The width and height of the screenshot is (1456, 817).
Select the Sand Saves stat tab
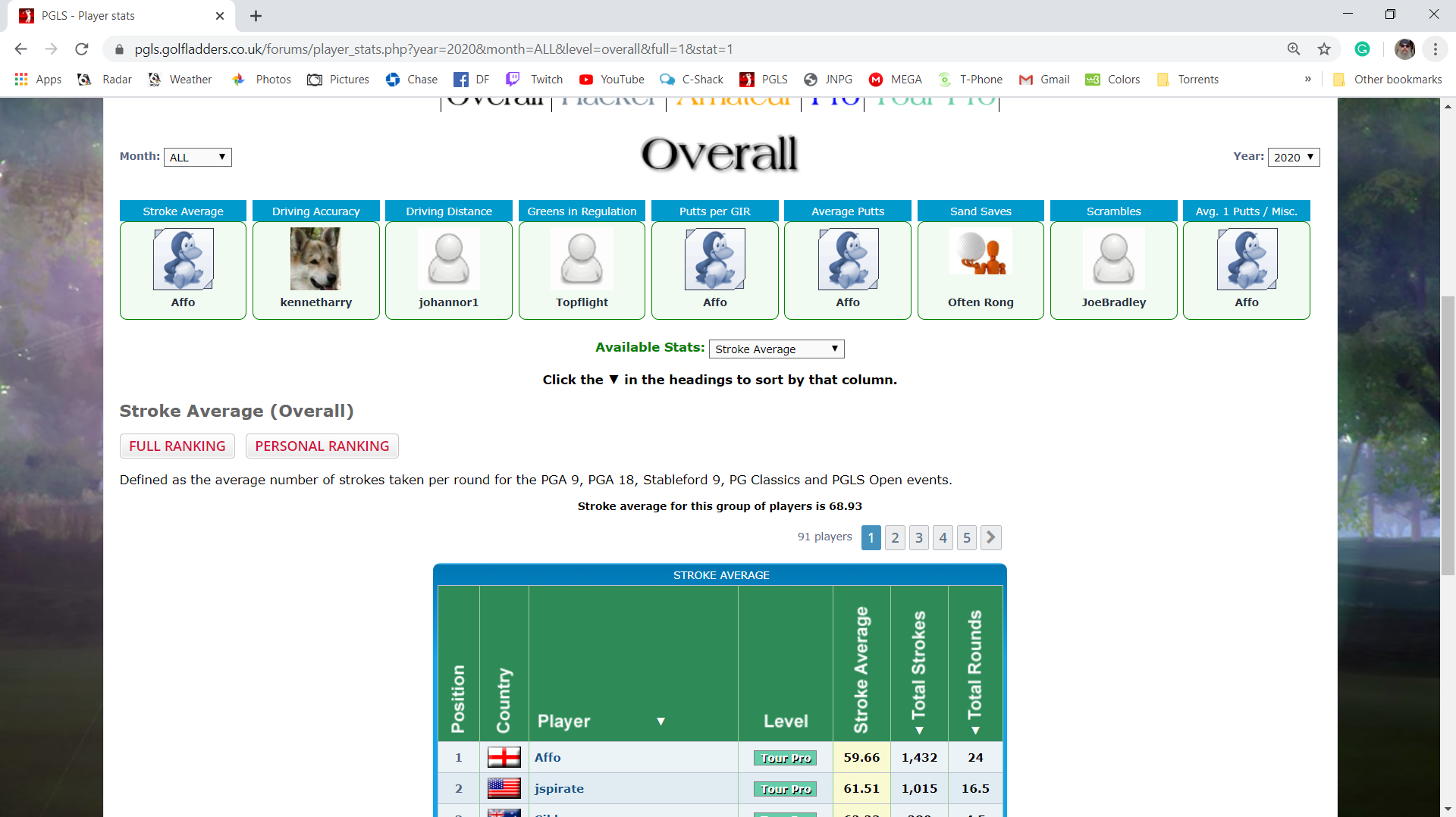click(x=980, y=211)
